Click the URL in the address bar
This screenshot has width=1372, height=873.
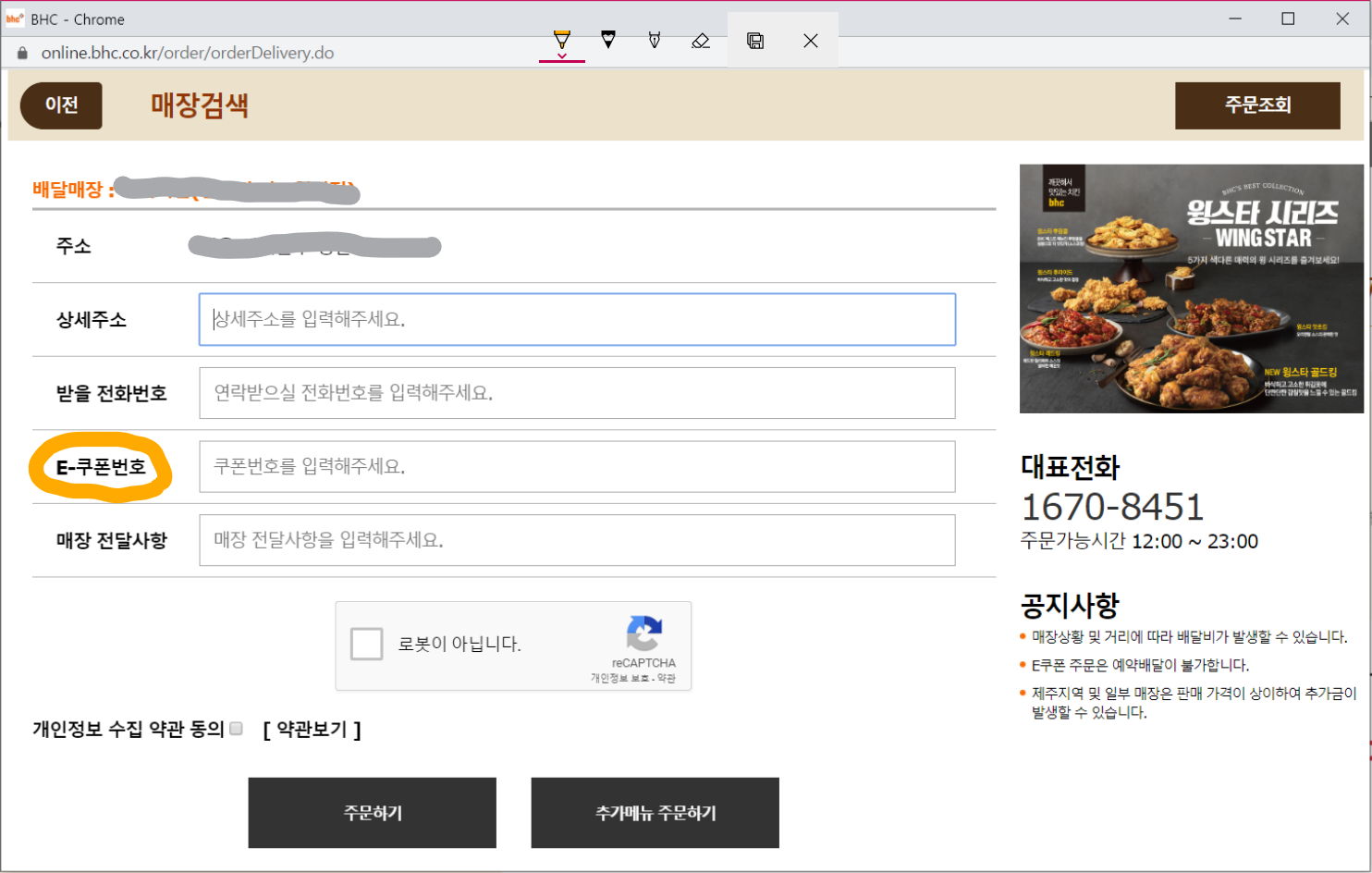[188, 53]
